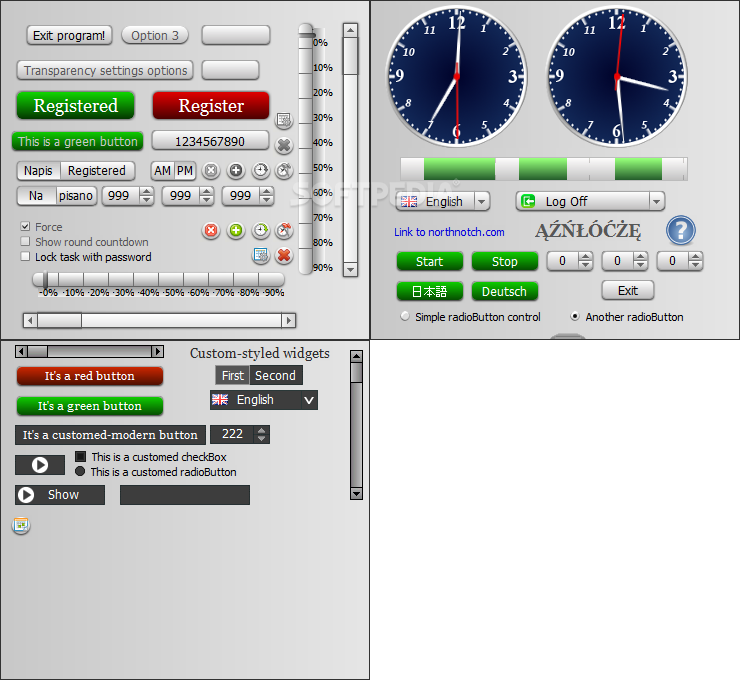This screenshot has height=680, width=740.
Task: Click the dark Show button
Action: click(60, 495)
